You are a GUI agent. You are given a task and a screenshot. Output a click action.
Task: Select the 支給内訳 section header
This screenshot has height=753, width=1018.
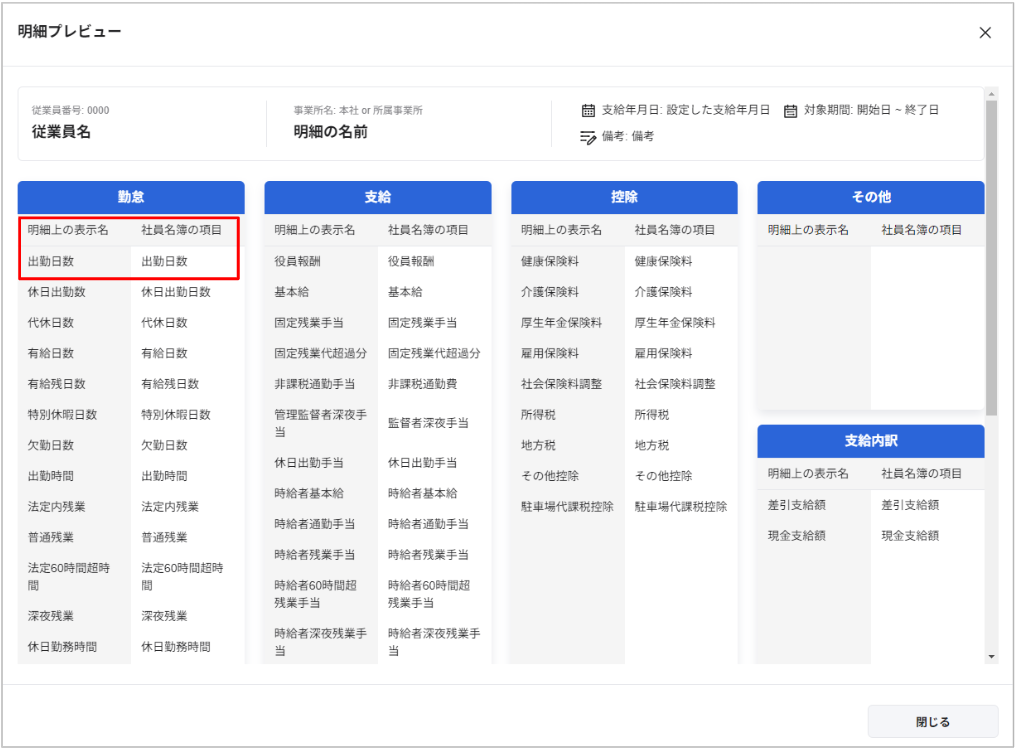(870, 441)
